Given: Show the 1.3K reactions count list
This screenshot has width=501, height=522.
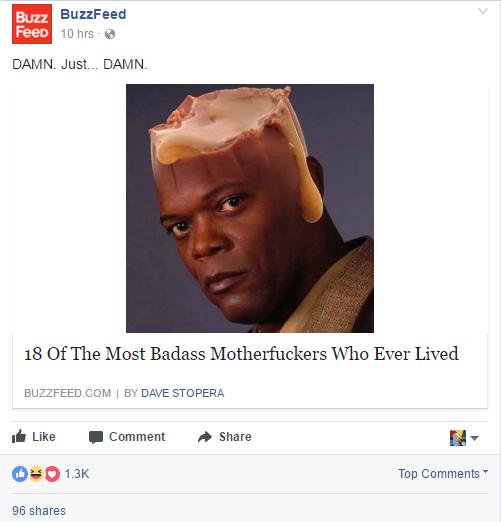Looking at the screenshot, I should 77,474.
